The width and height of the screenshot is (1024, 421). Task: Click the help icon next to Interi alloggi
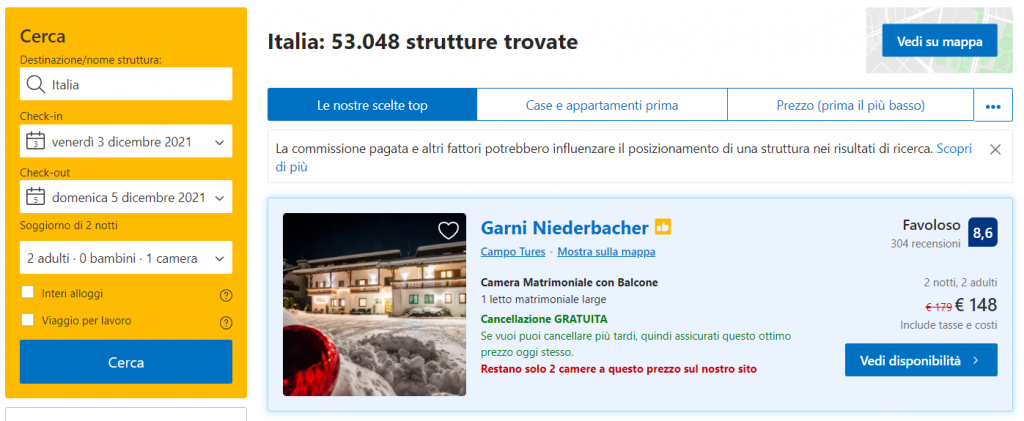pos(225,295)
